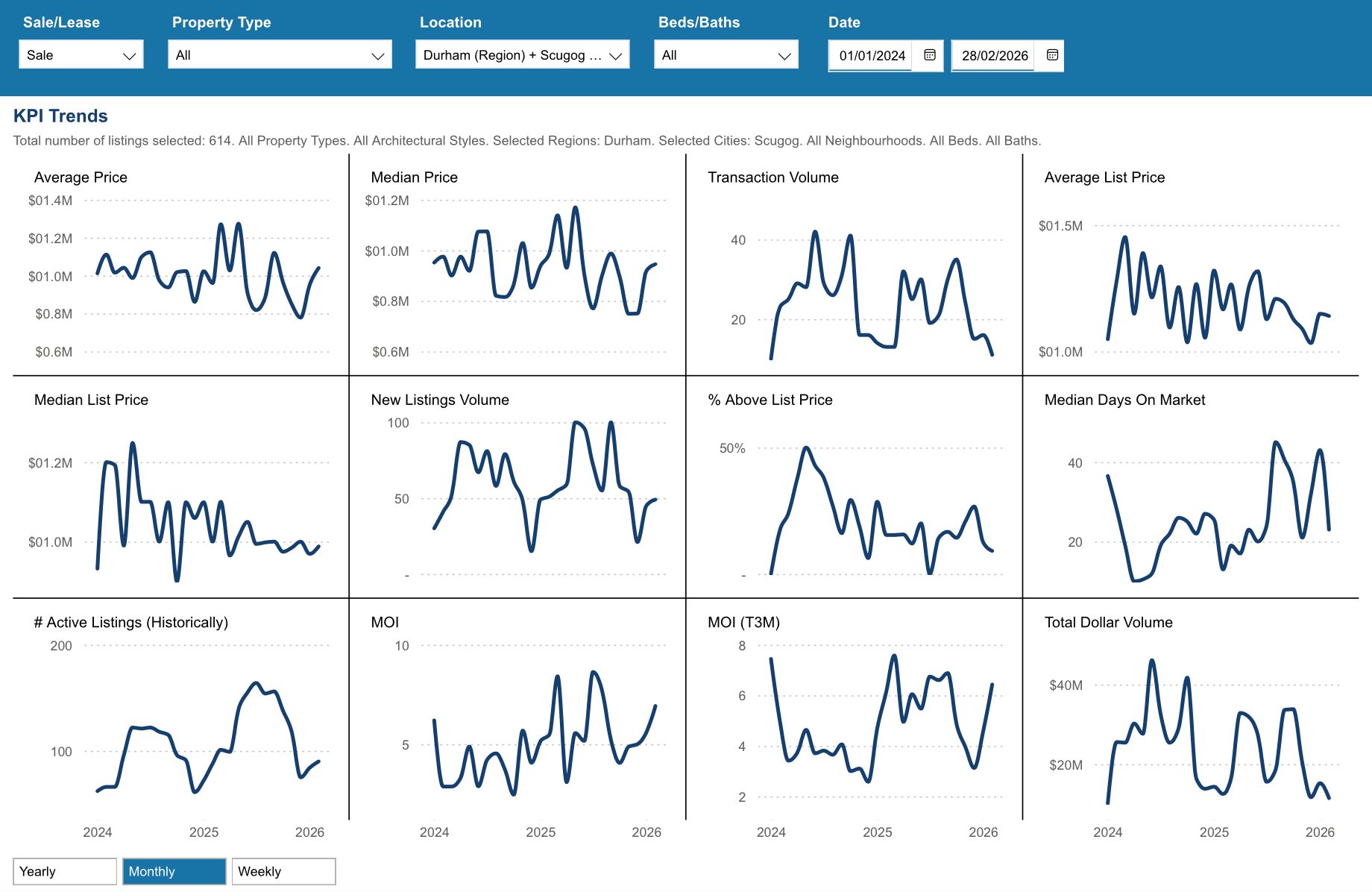1372x892 pixels.
Task: Click the start date field 01/01/2024
Action: [871, 55]
